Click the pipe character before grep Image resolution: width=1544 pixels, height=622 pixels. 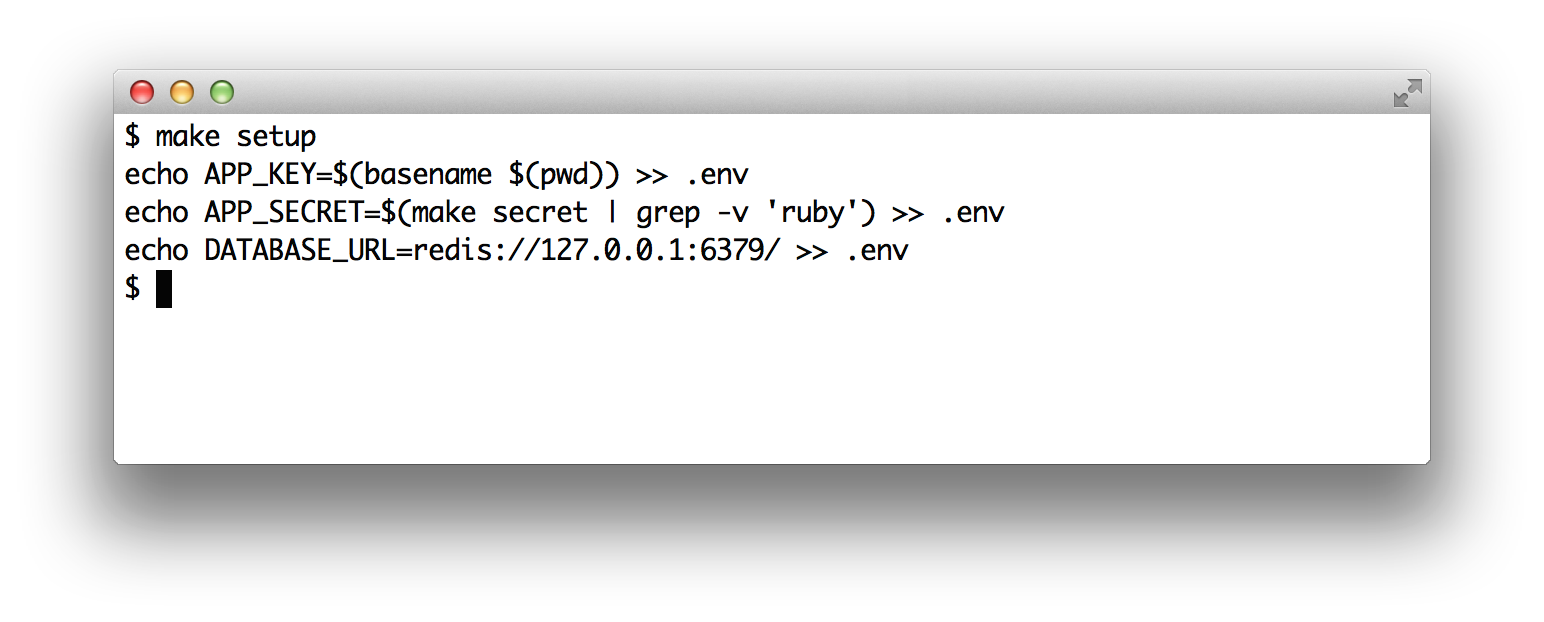(612, 212)
